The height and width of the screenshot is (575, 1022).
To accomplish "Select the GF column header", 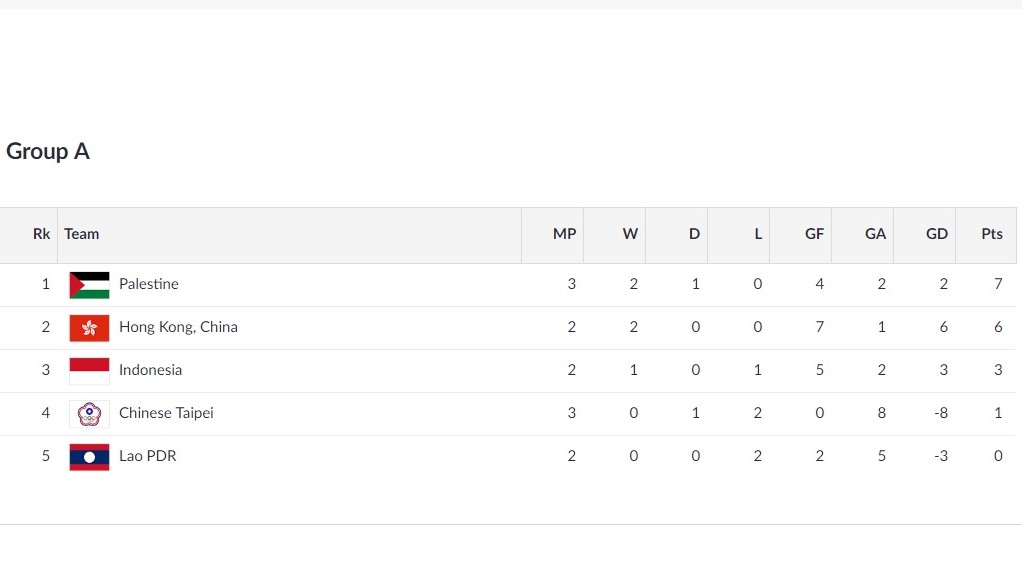I will tap(814, 234).
